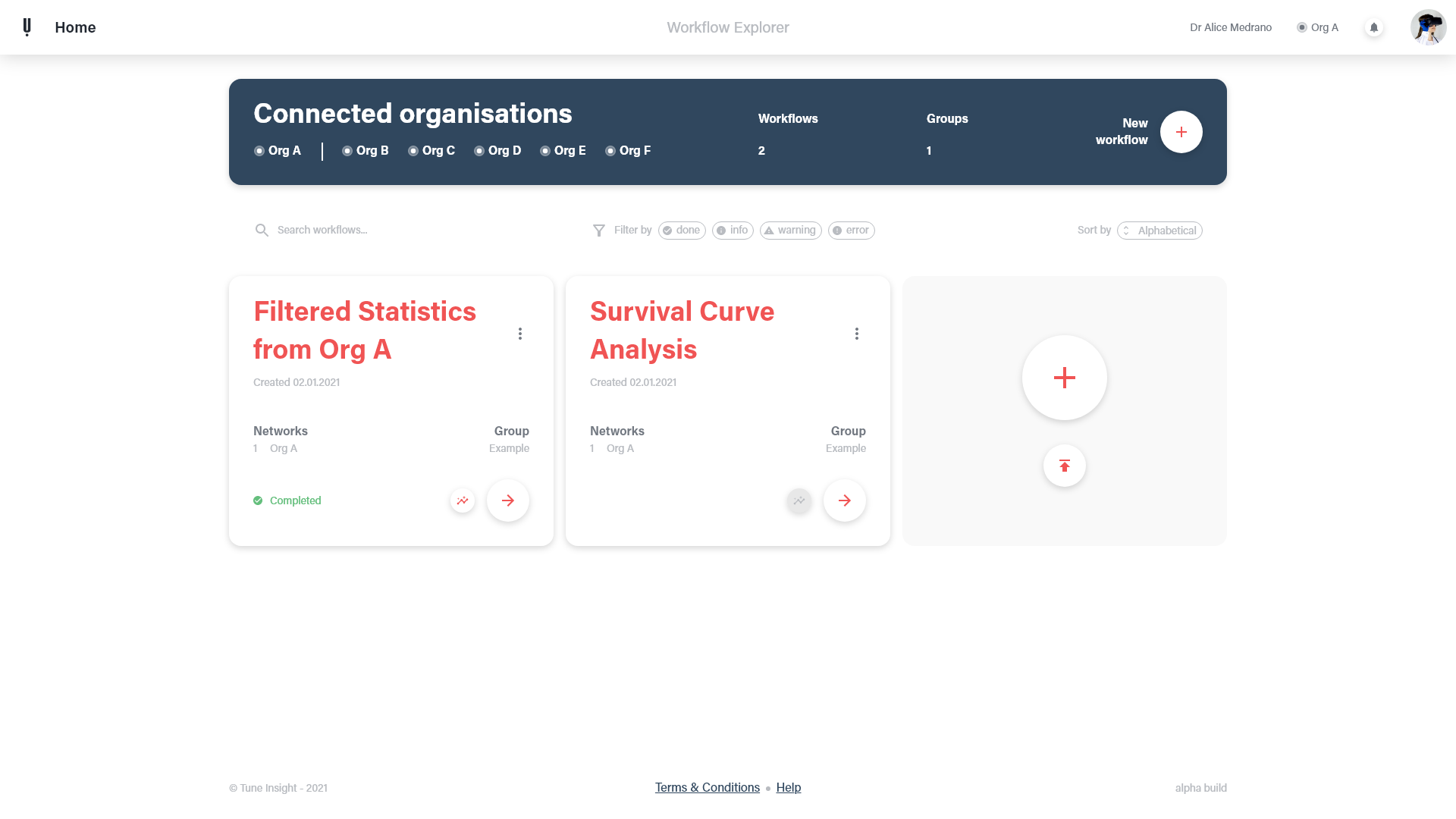Open the Terms & Conditions link
1456x819 pixels.
707,788
